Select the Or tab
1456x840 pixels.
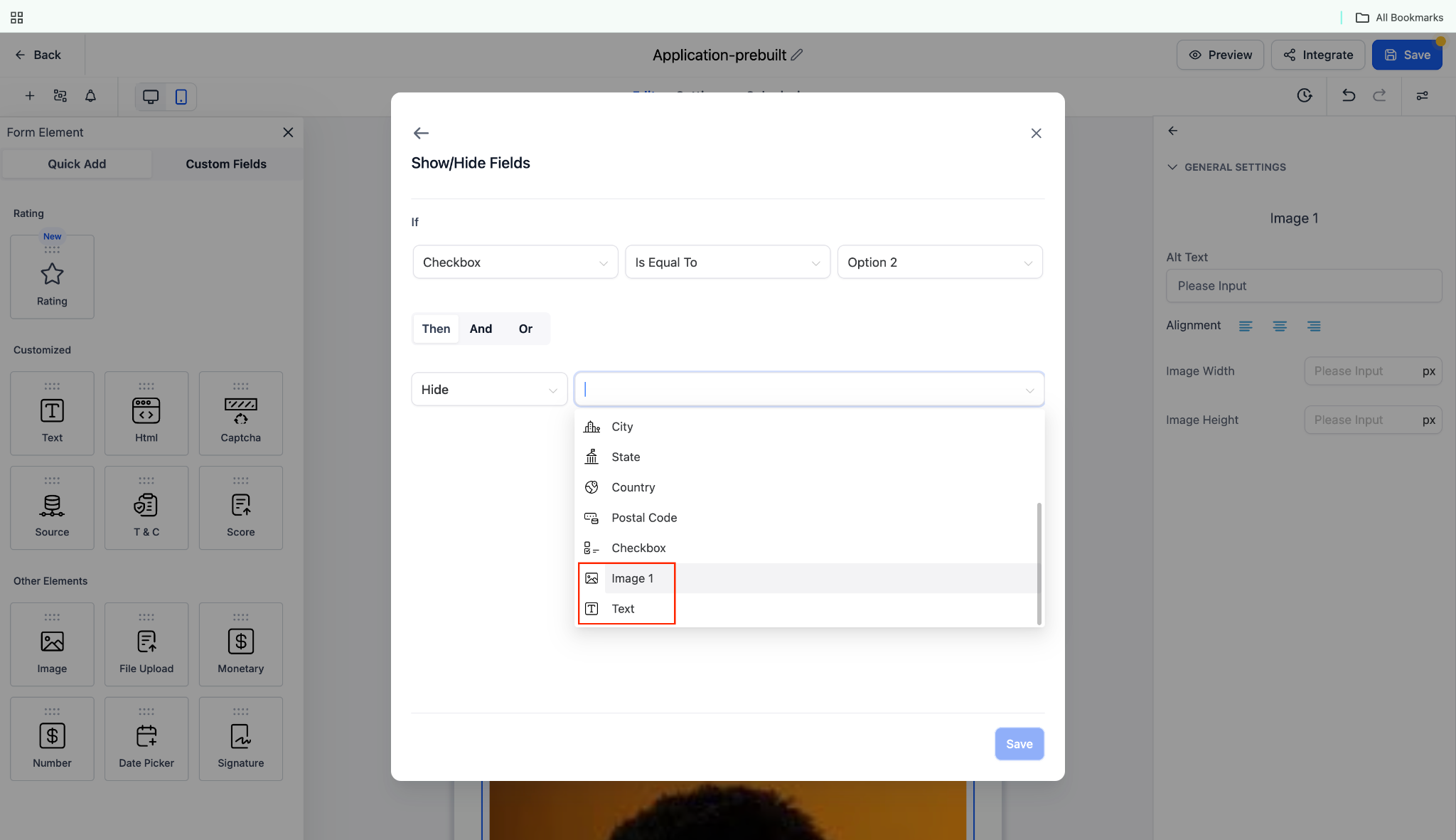click(525, 329)
